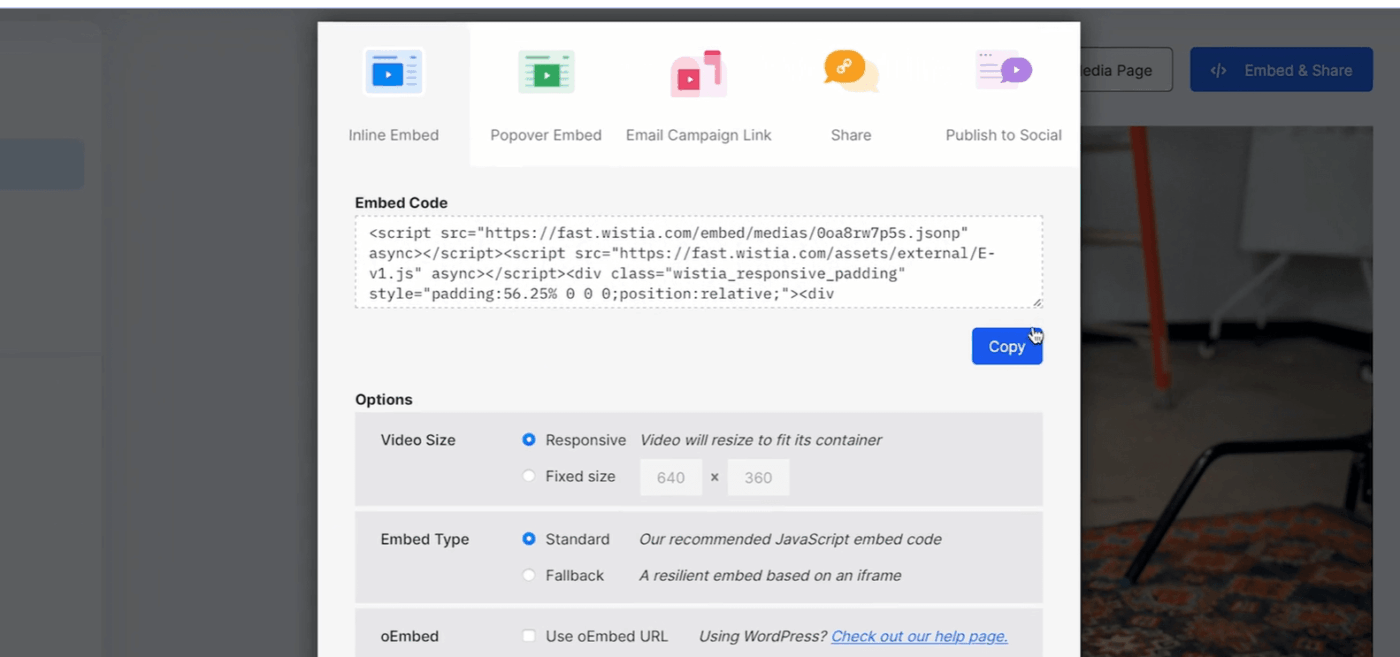
Task: Switch to the Fallback embed type
Action: pyautogui.click(x=529, y=575)
